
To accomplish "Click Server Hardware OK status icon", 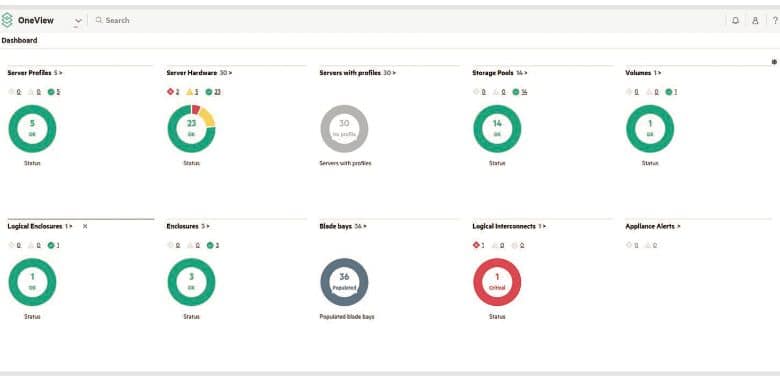I will [x=209, y=92].
